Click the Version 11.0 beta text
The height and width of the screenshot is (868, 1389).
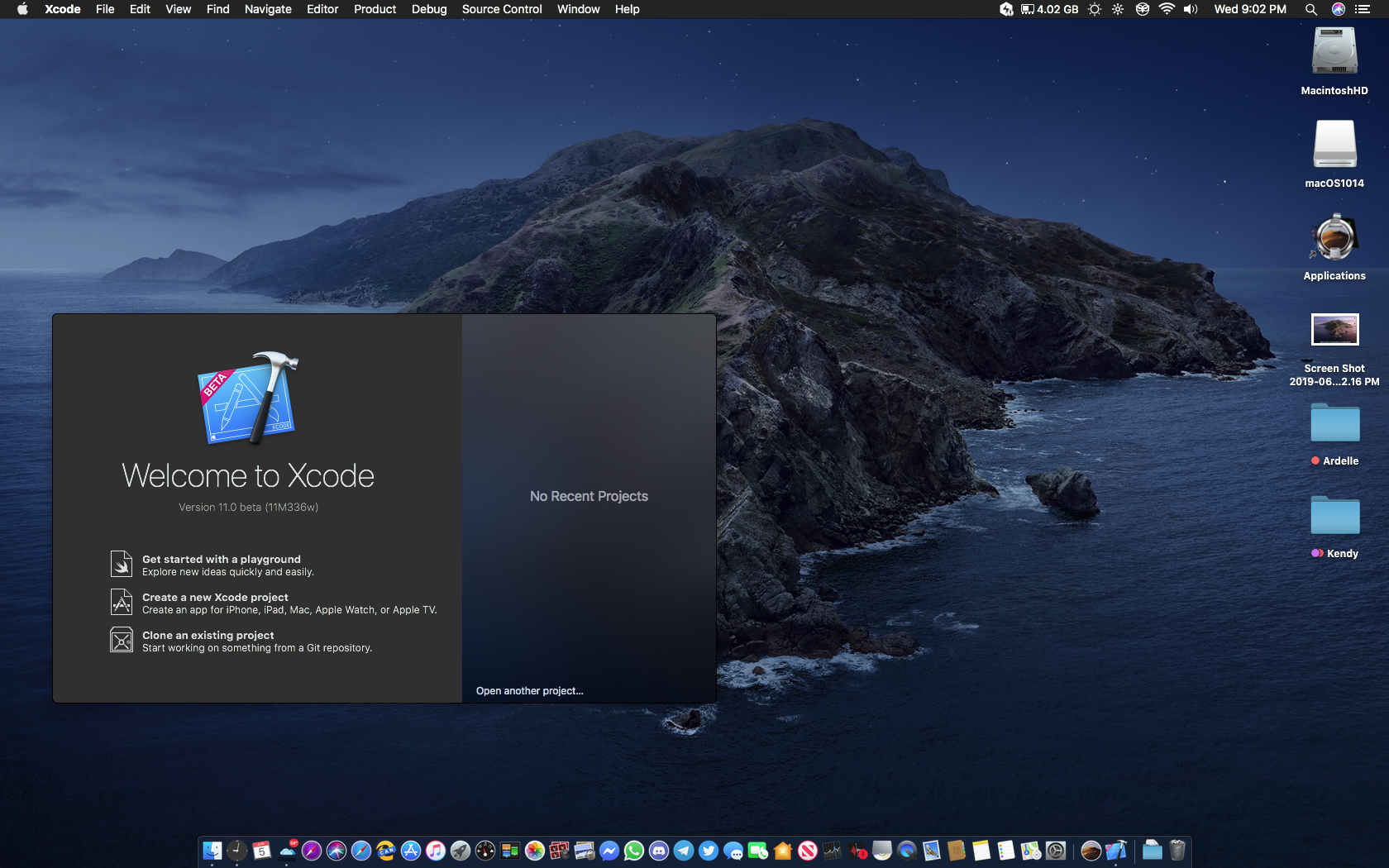[x=248, y=508]
